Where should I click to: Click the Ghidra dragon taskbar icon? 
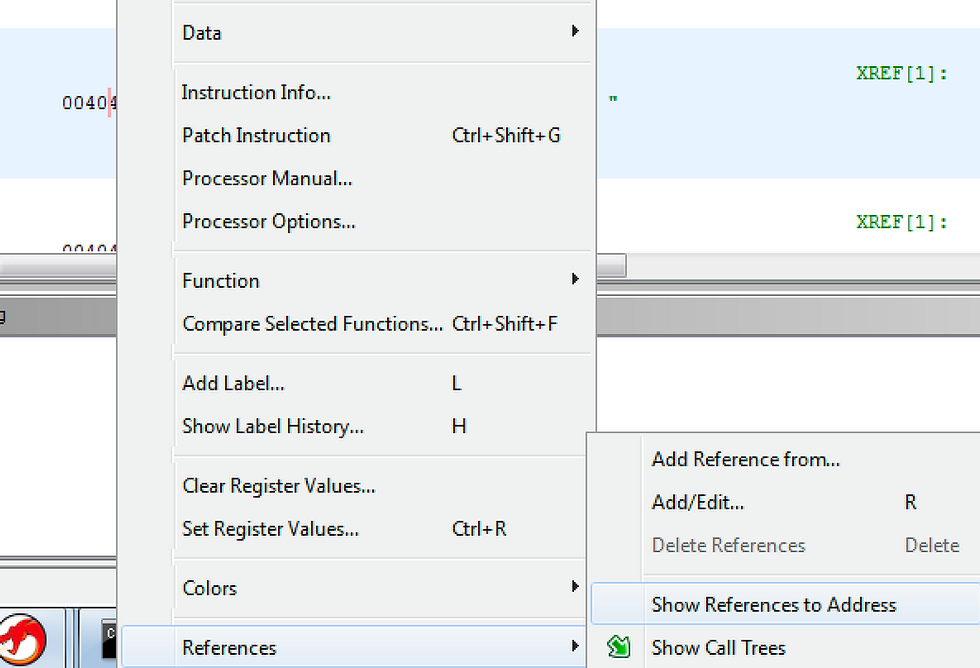pyautogui.click(x=22, y=641)
